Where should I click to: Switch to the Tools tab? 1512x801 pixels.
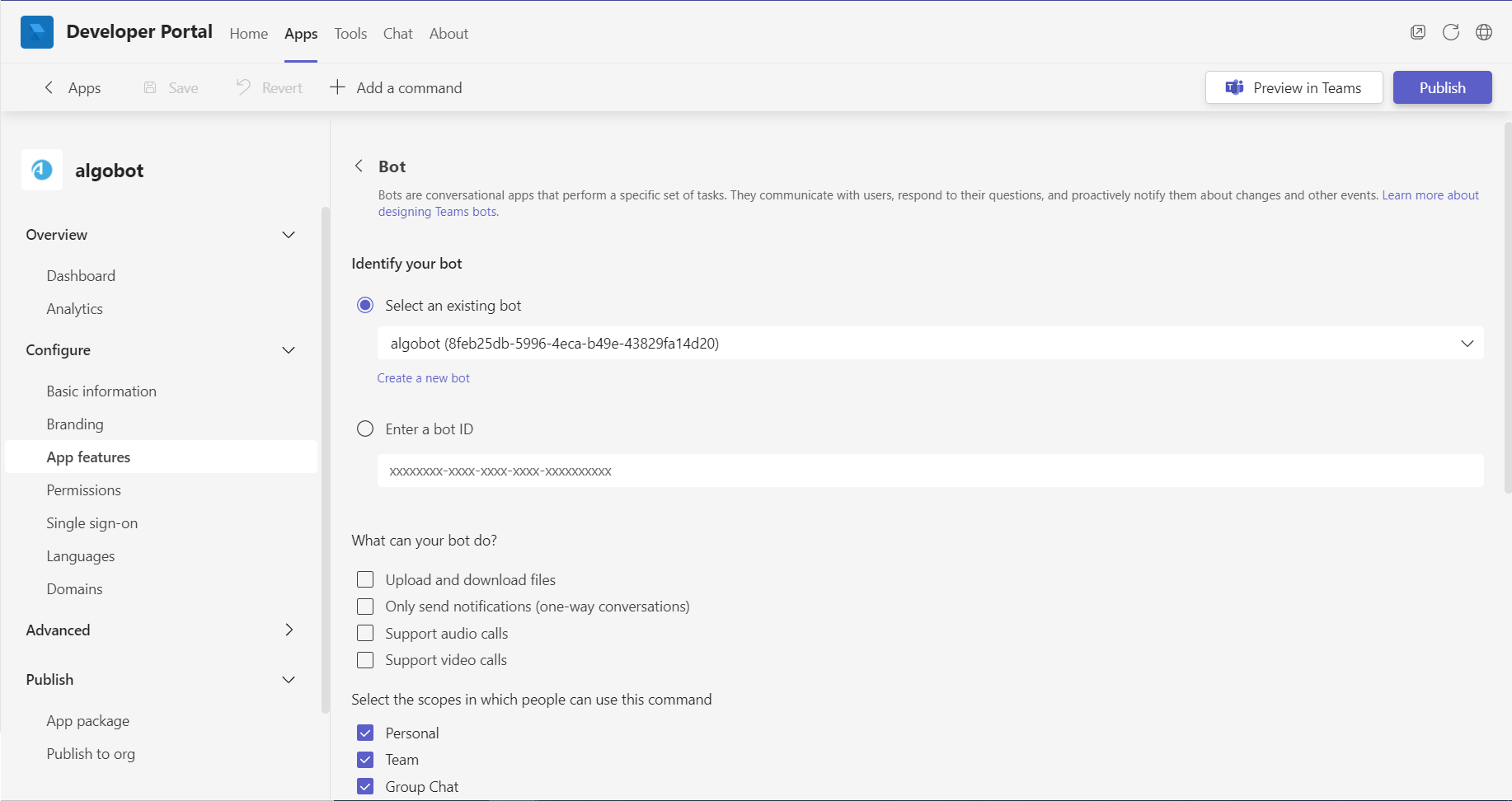[350, 33]
